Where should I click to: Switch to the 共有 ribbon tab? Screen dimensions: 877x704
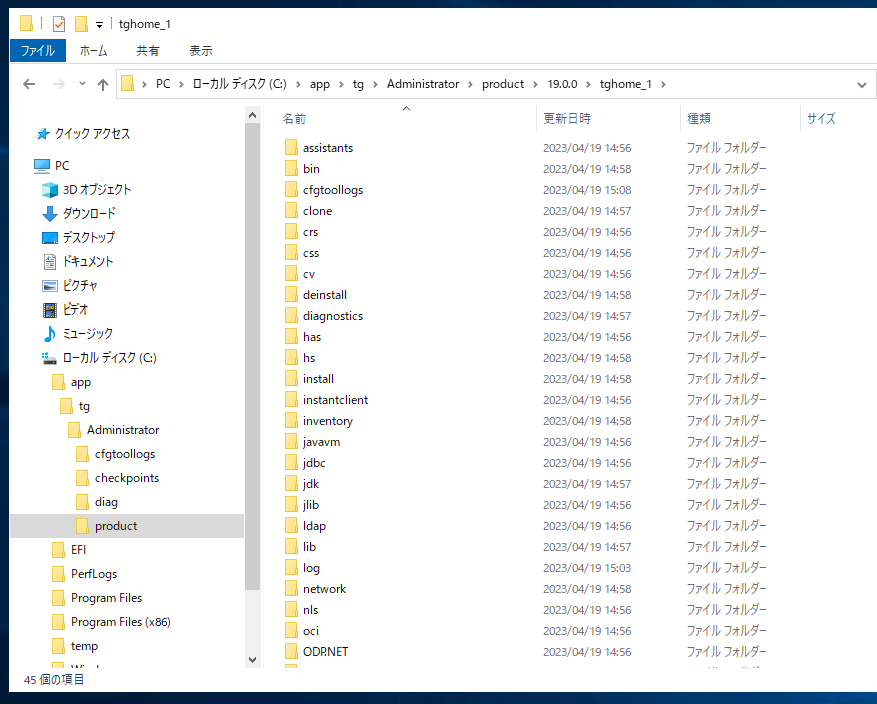click(x=148, y=51)
